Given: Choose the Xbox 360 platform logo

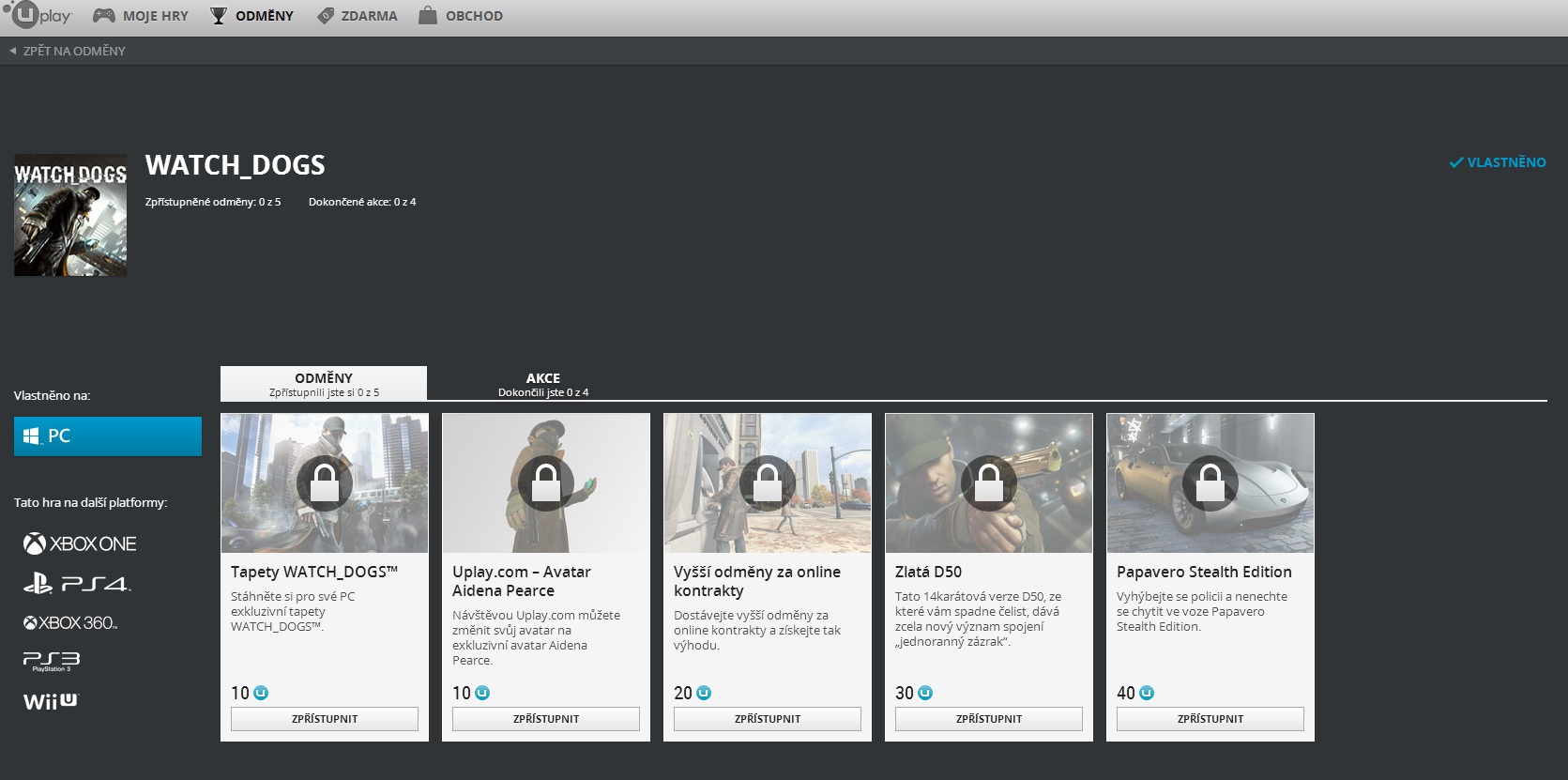Looking at the screenshot, I should pos(70,623).
